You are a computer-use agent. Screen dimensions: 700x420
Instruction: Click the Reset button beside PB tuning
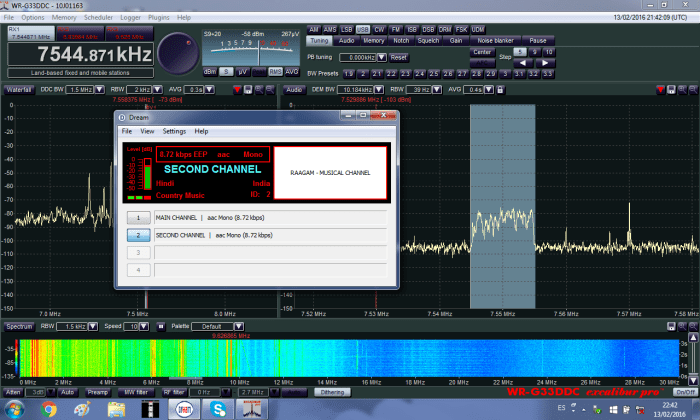point(398,58)
